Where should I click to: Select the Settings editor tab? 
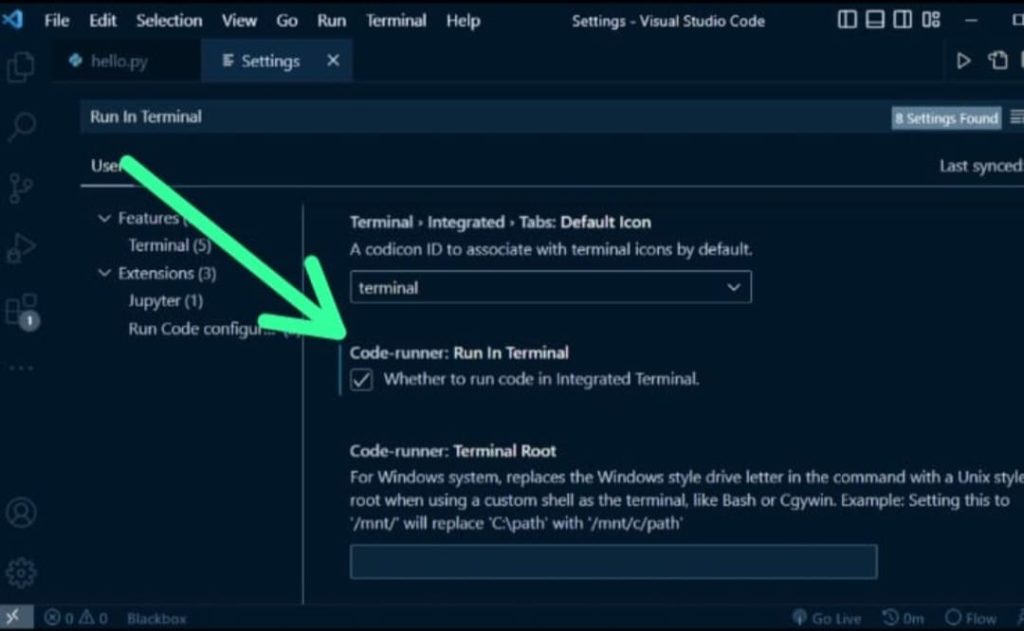(x=277, y=61)
